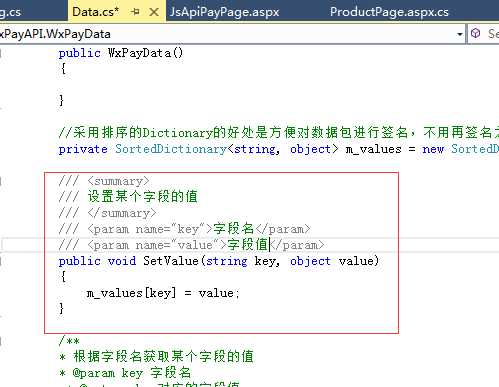The width and height of the screenshot is (499, 387).
Task: Click the SetValue method name
Action: [171, 261]
